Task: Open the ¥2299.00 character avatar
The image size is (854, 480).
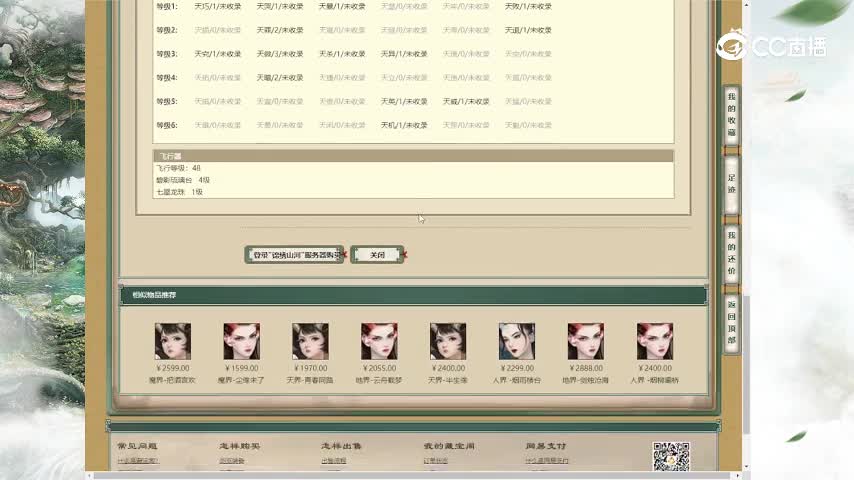Action: coord(517,341)
